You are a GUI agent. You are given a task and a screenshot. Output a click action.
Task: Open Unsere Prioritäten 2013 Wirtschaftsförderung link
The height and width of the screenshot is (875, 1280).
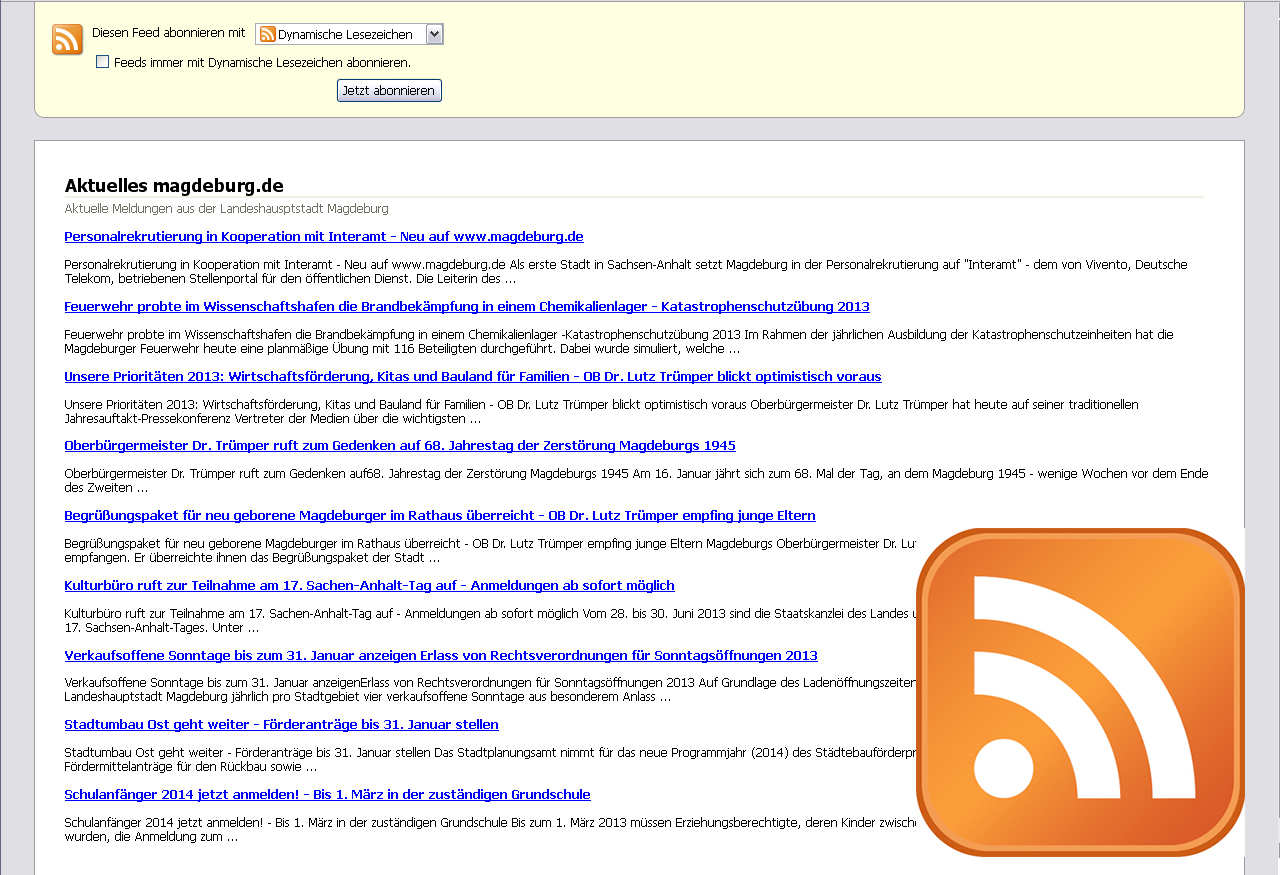[473, 377]
